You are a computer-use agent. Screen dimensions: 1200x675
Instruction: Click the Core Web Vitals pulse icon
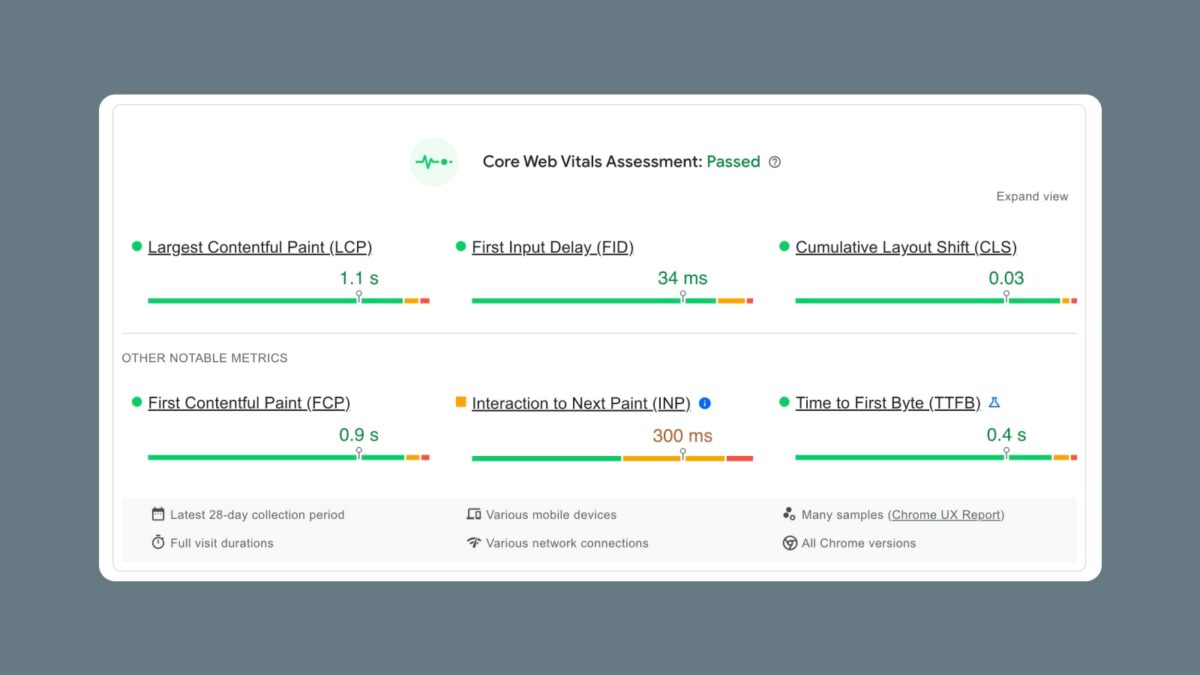pos(434,161)
